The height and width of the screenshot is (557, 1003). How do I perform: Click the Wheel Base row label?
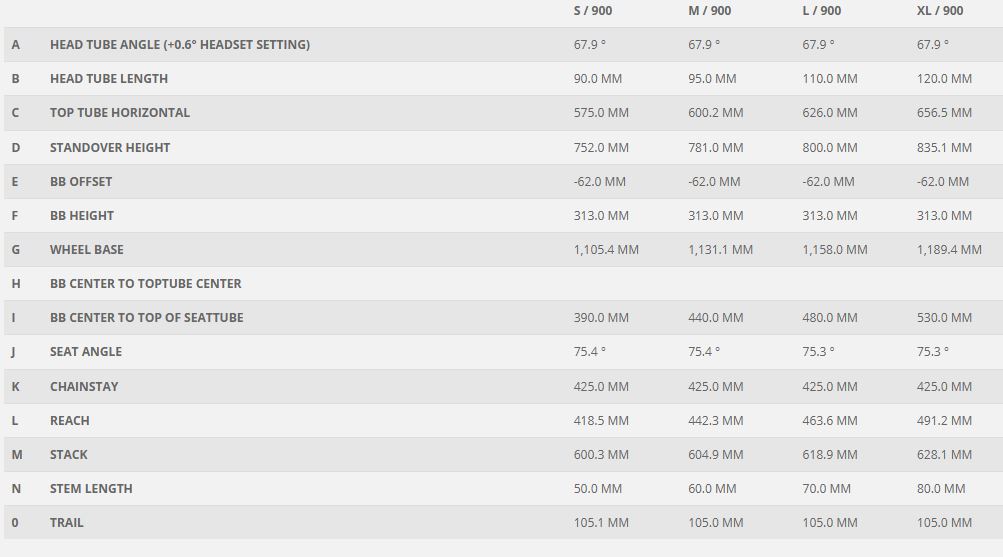tap(86, 249)
